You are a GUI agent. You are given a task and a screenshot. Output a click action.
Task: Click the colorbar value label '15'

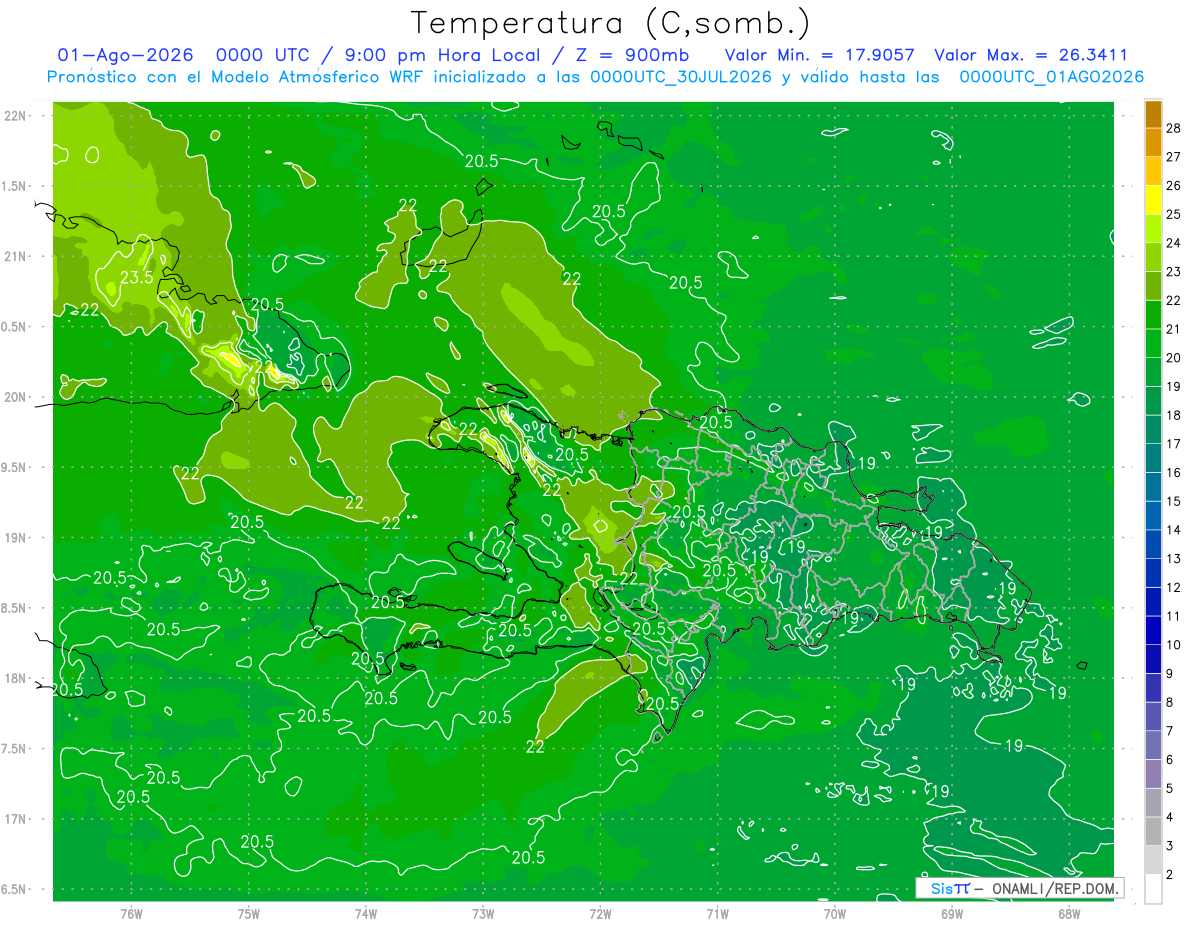[x=1174, y=501]
